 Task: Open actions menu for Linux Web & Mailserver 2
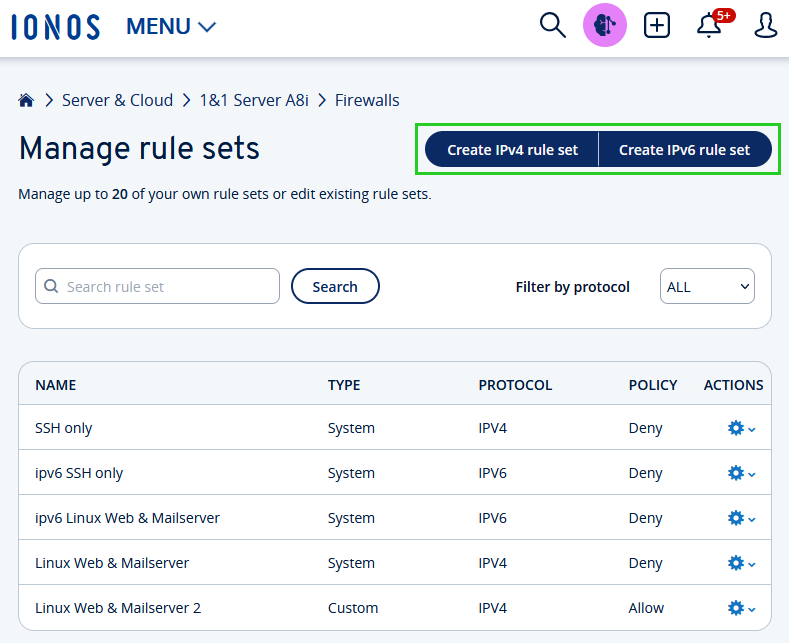[740, 608]
